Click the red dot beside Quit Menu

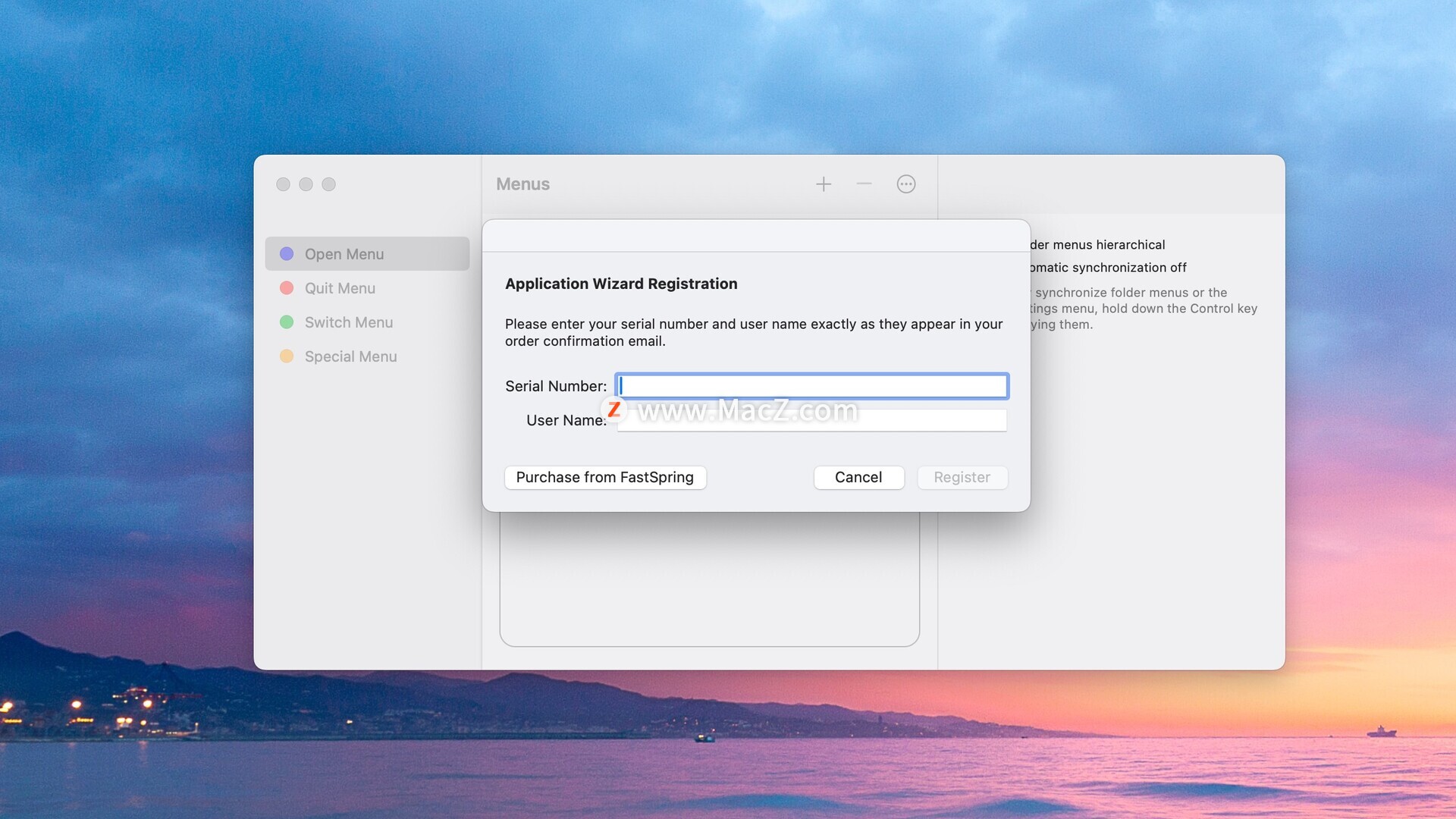coord(287,288)
